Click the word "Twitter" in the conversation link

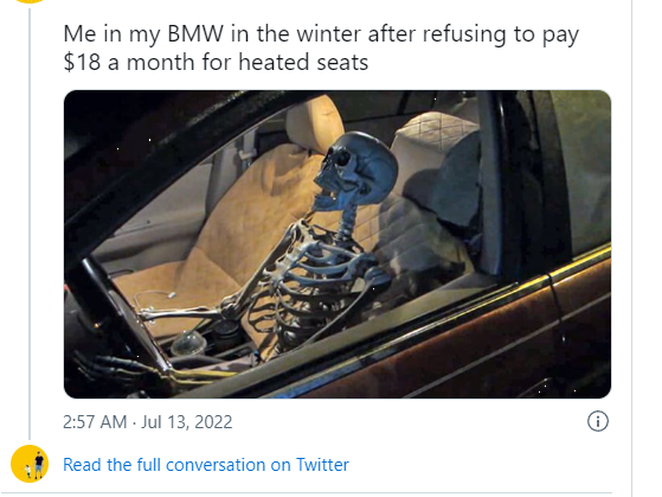point(322,465)
